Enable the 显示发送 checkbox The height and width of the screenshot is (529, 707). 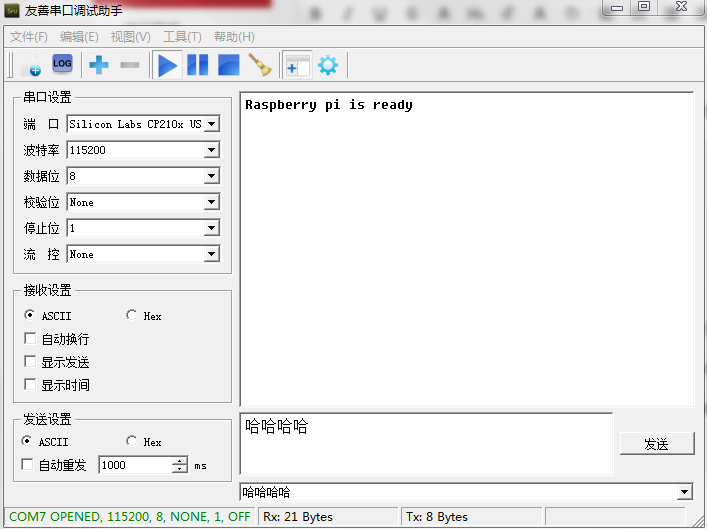30,361
